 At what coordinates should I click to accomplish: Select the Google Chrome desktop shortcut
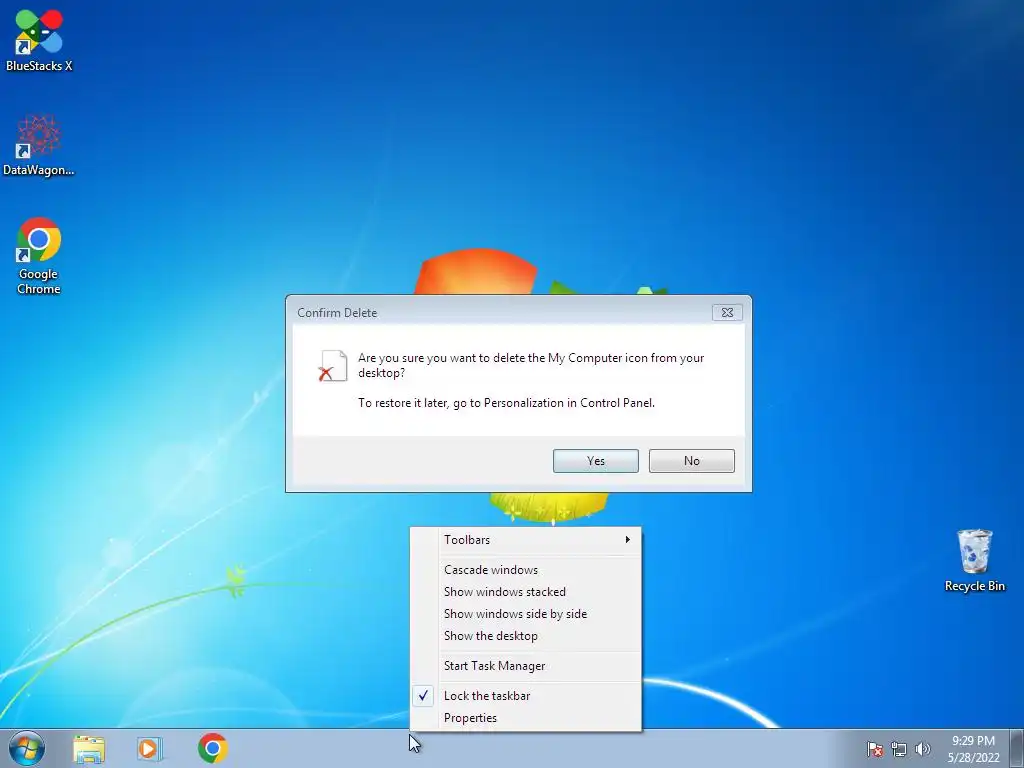(39, 256)
